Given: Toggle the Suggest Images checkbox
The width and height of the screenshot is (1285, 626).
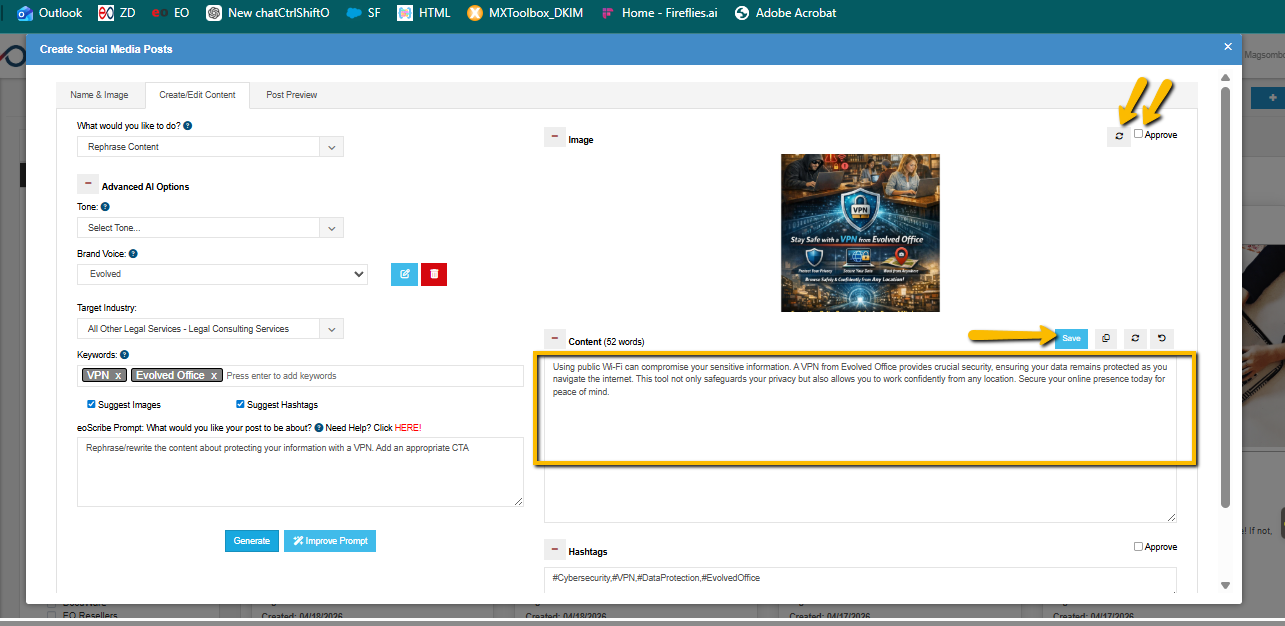Looking at the screenshot, I should (92, 404).
